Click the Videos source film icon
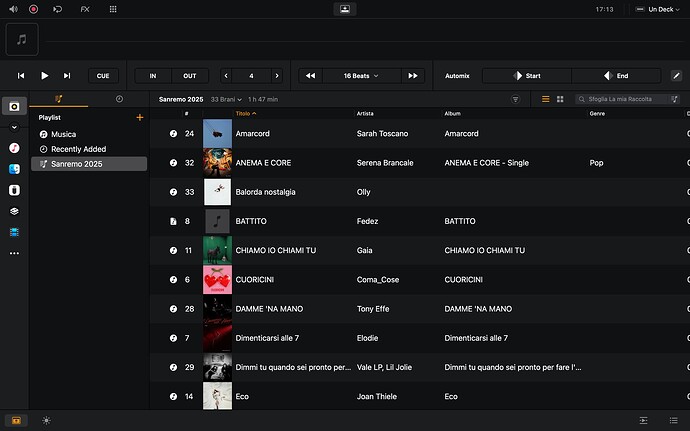Viewport: 690px width, 431px height. click(14, 232)
